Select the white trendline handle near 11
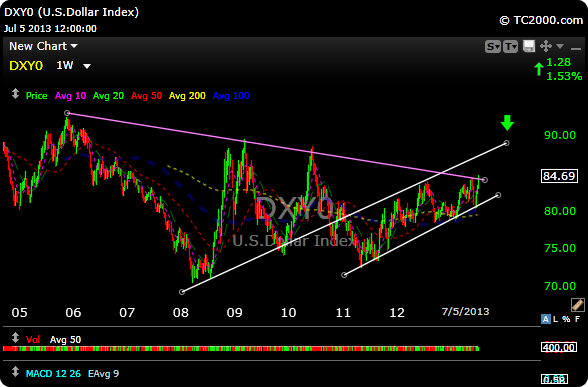 click(x=344, y=275)
